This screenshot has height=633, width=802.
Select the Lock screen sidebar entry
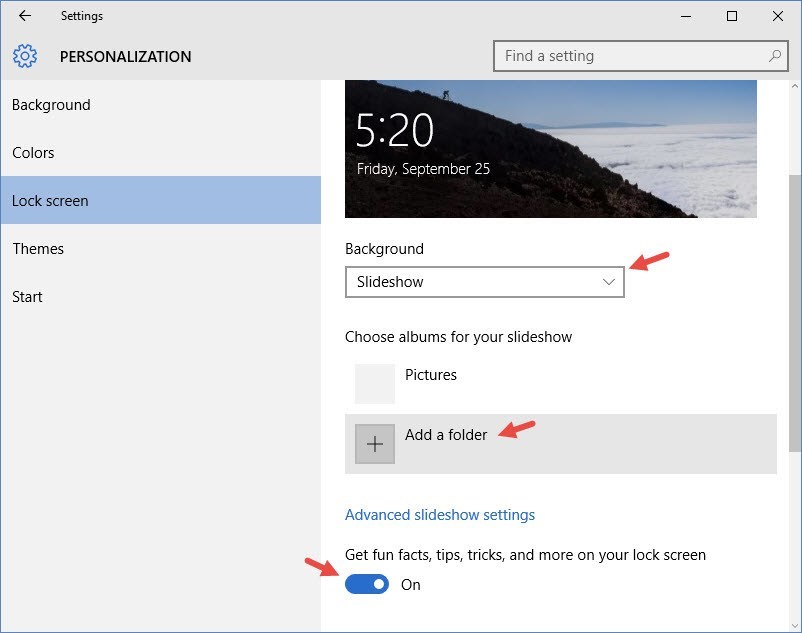(50, 200)
